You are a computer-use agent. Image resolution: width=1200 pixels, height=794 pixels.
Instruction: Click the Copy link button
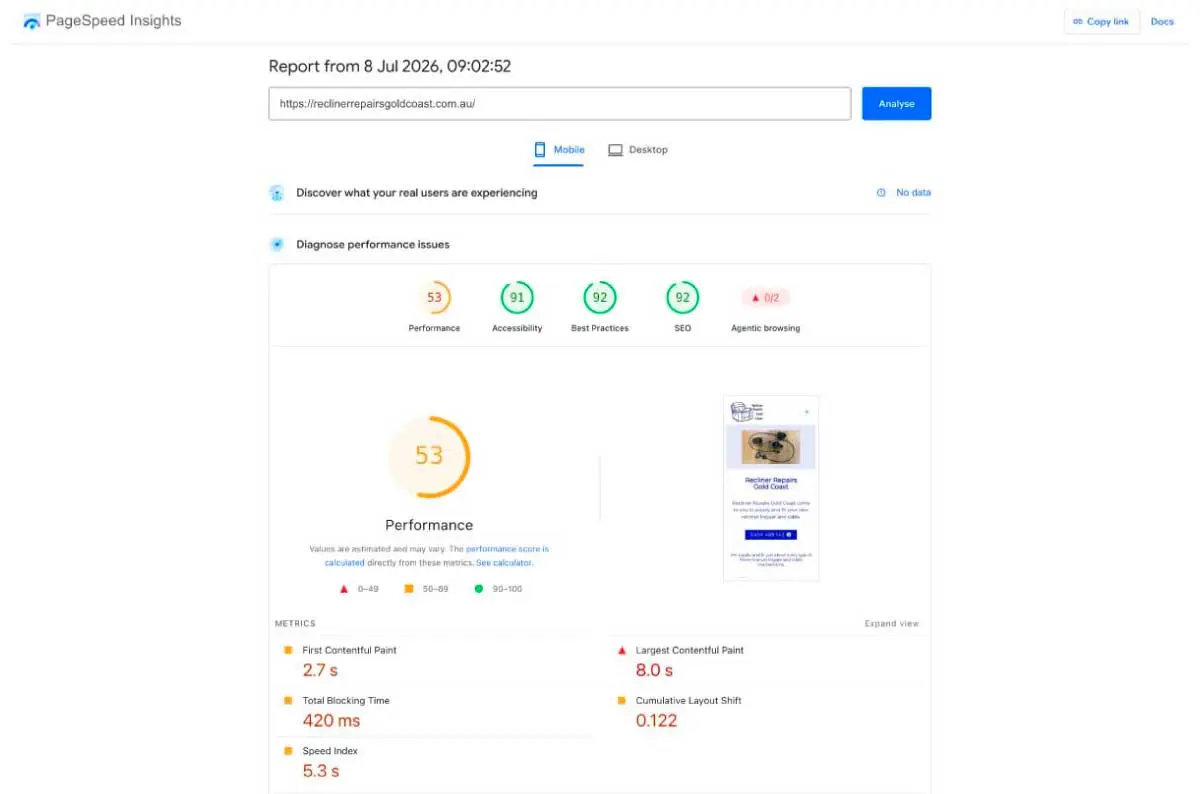[1101, 21]
